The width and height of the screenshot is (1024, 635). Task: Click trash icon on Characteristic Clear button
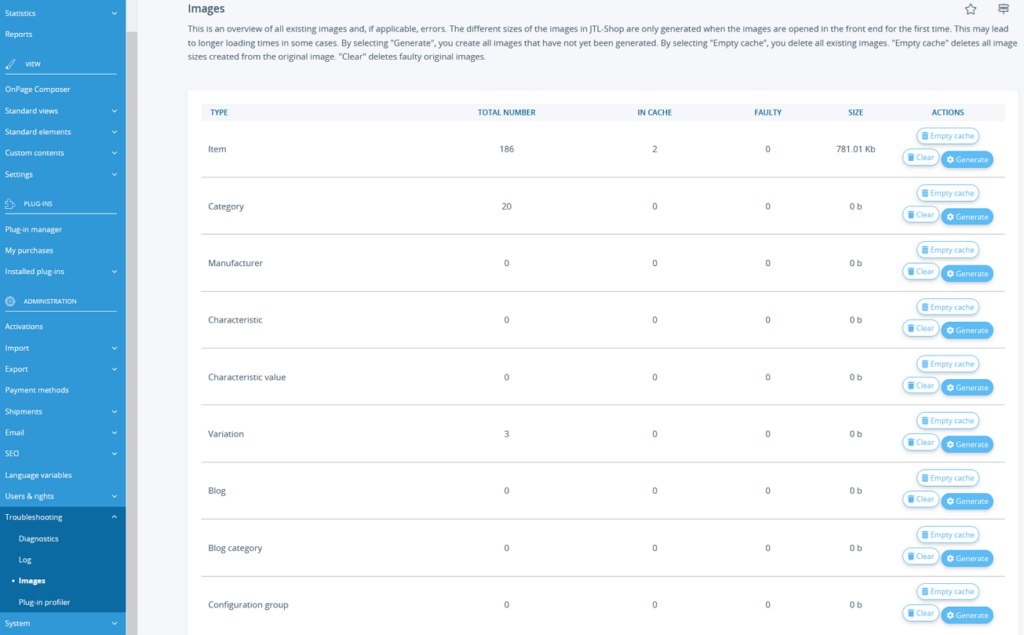point(911,329)
